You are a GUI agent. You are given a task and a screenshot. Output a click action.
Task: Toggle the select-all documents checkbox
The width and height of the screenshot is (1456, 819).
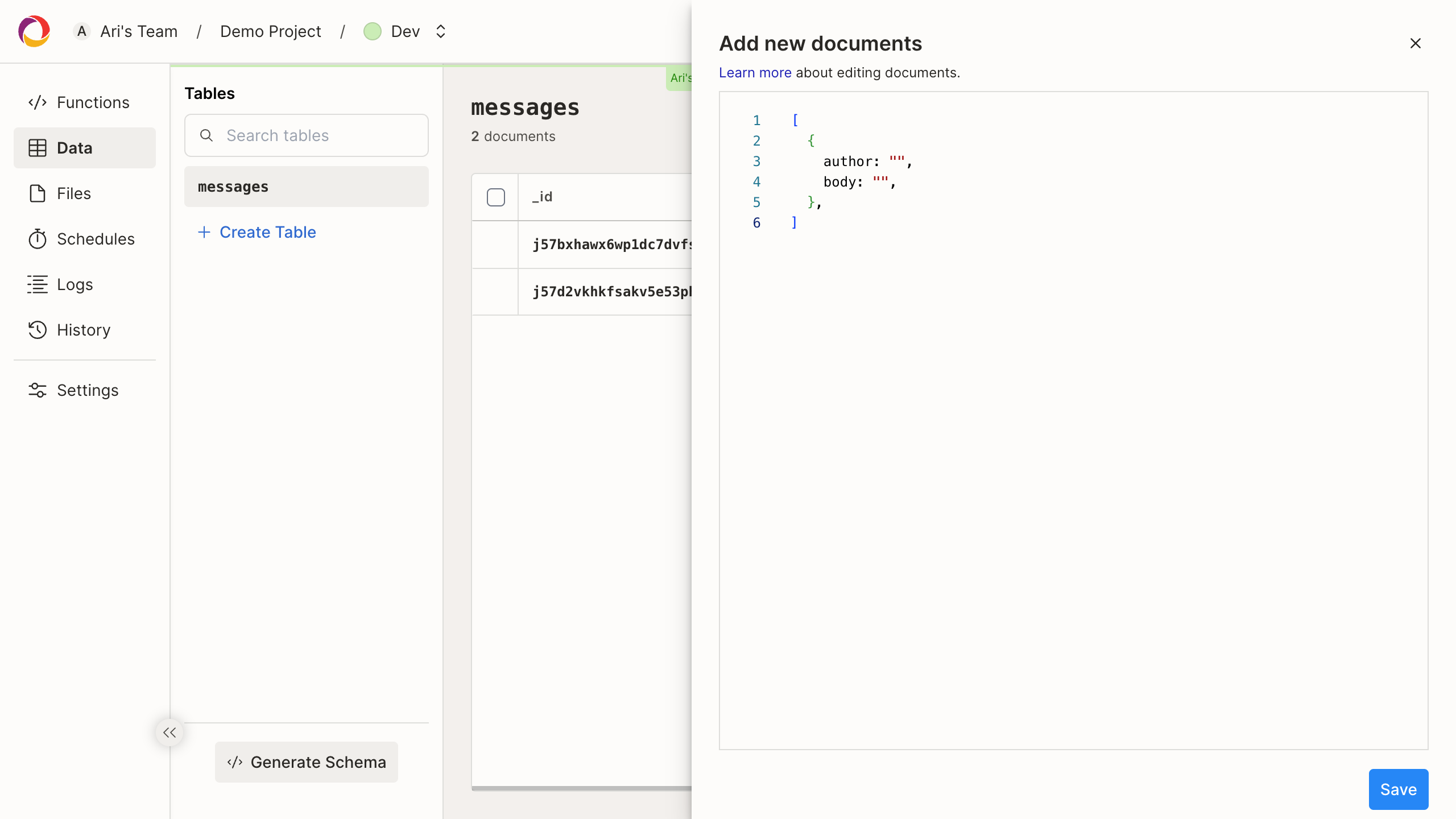click(x=496, y=197)
